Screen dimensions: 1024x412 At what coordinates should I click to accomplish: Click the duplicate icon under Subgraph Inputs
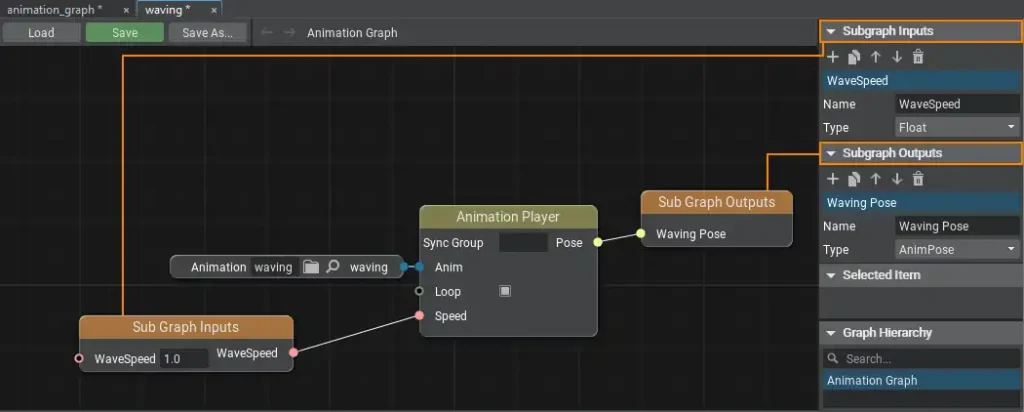[854, 57]
